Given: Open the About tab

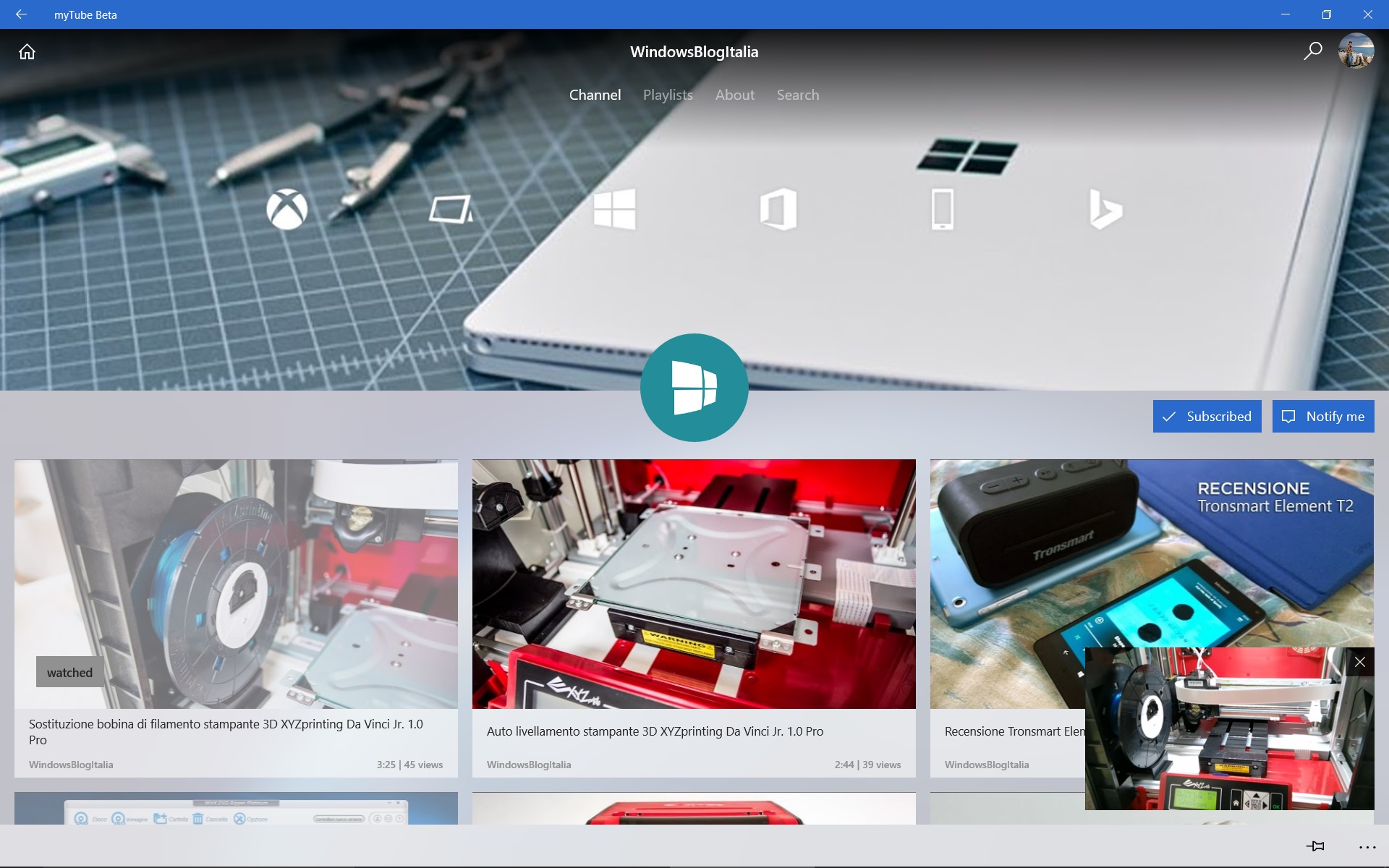Looking at the screenshot, I should click(x=734, y=95).
